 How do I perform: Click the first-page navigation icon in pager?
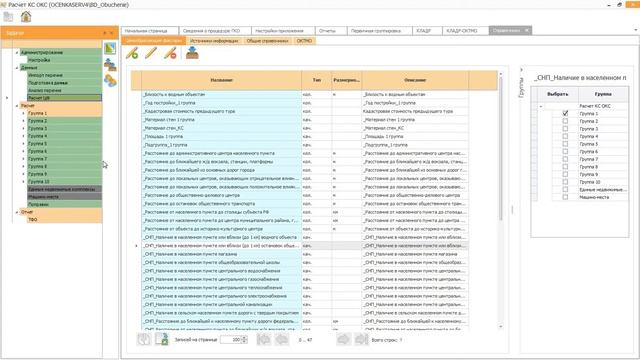(x=264, y=339)
